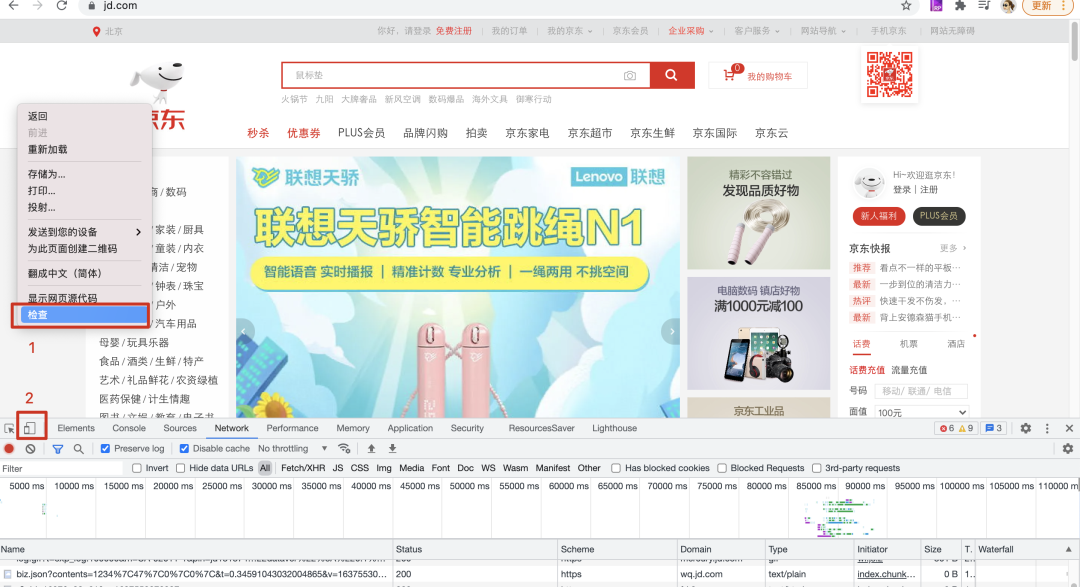1080x587 pixels.
Task: Toggle the device toolbar icon in DevTools
Action: 30,428
